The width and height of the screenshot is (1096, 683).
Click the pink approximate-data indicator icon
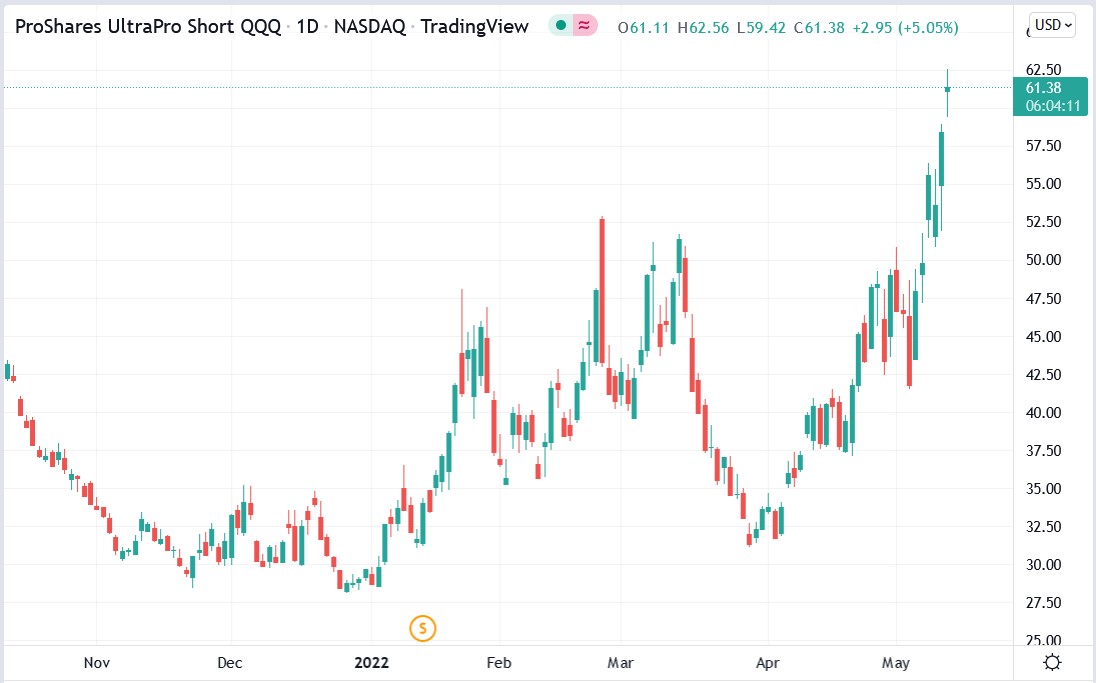(x=584, y=26)
